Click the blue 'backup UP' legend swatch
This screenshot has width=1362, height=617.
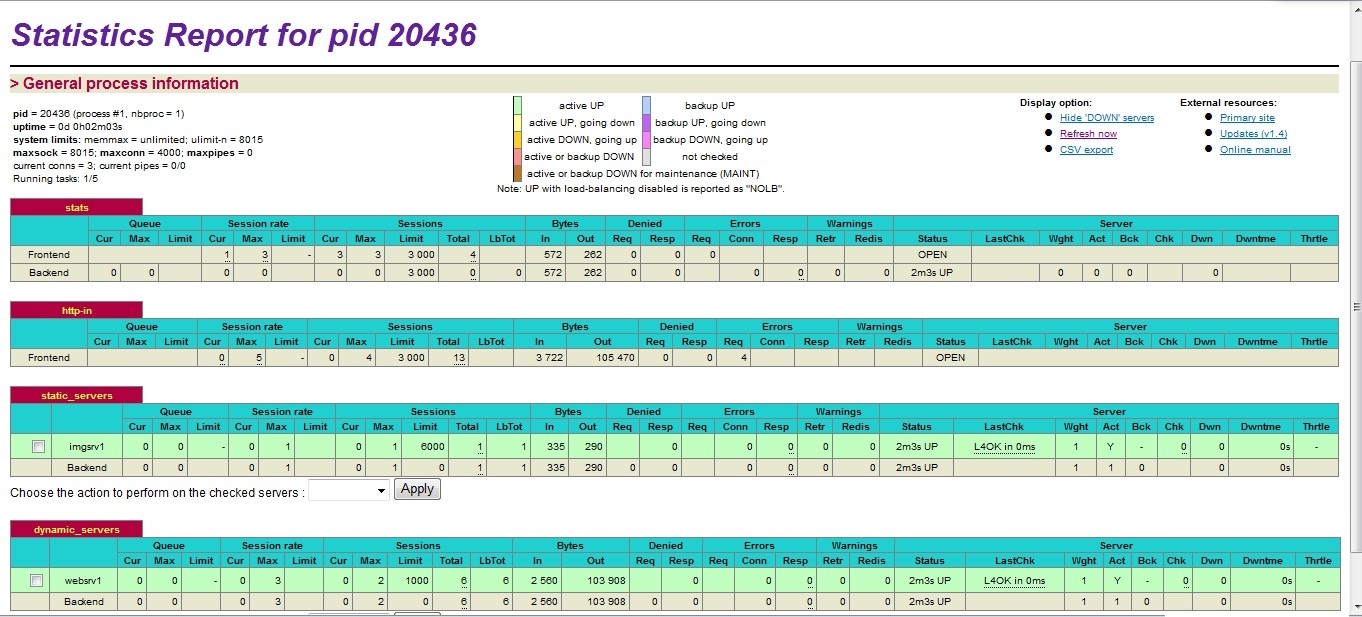point(646,105)
